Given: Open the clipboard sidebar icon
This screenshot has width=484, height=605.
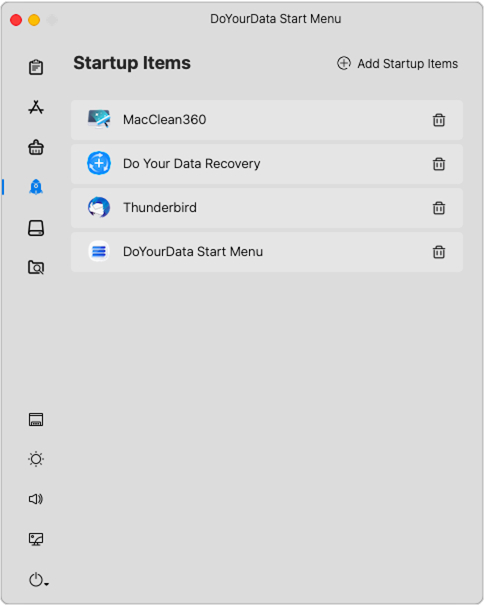Looking at the screenshot, I should point(36,67).
